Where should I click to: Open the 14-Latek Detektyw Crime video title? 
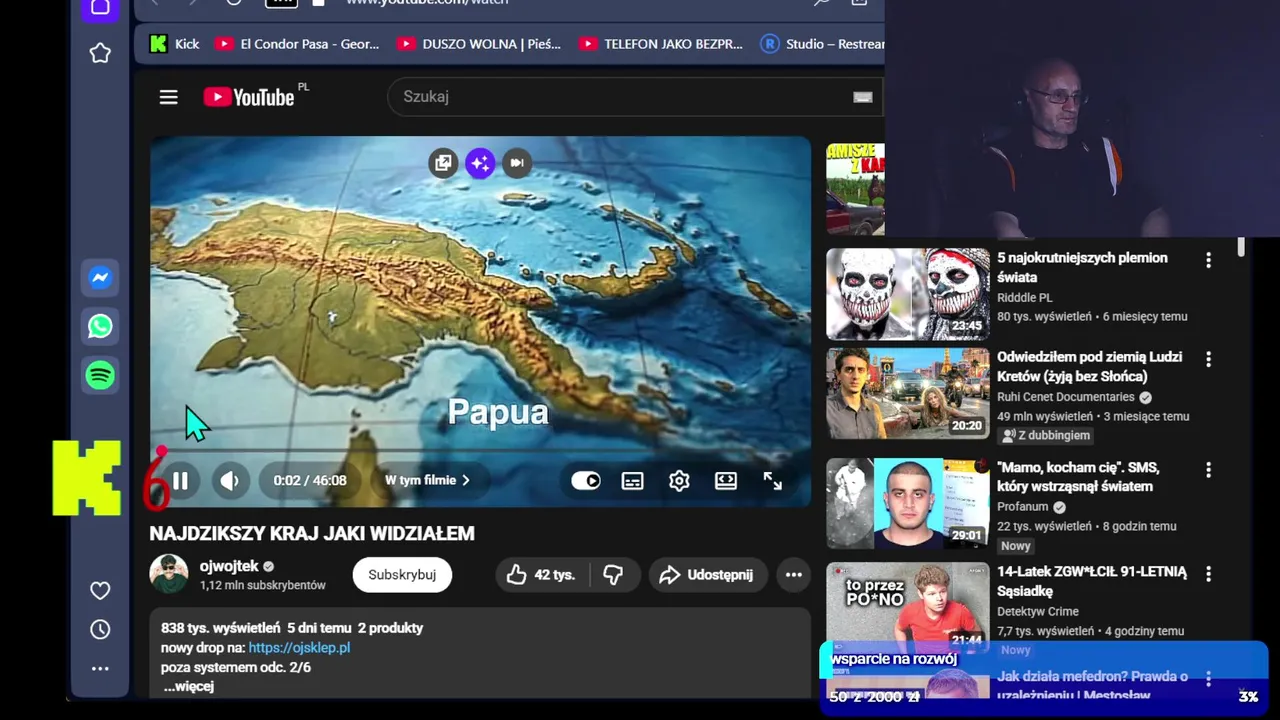tap(1092, 581)
